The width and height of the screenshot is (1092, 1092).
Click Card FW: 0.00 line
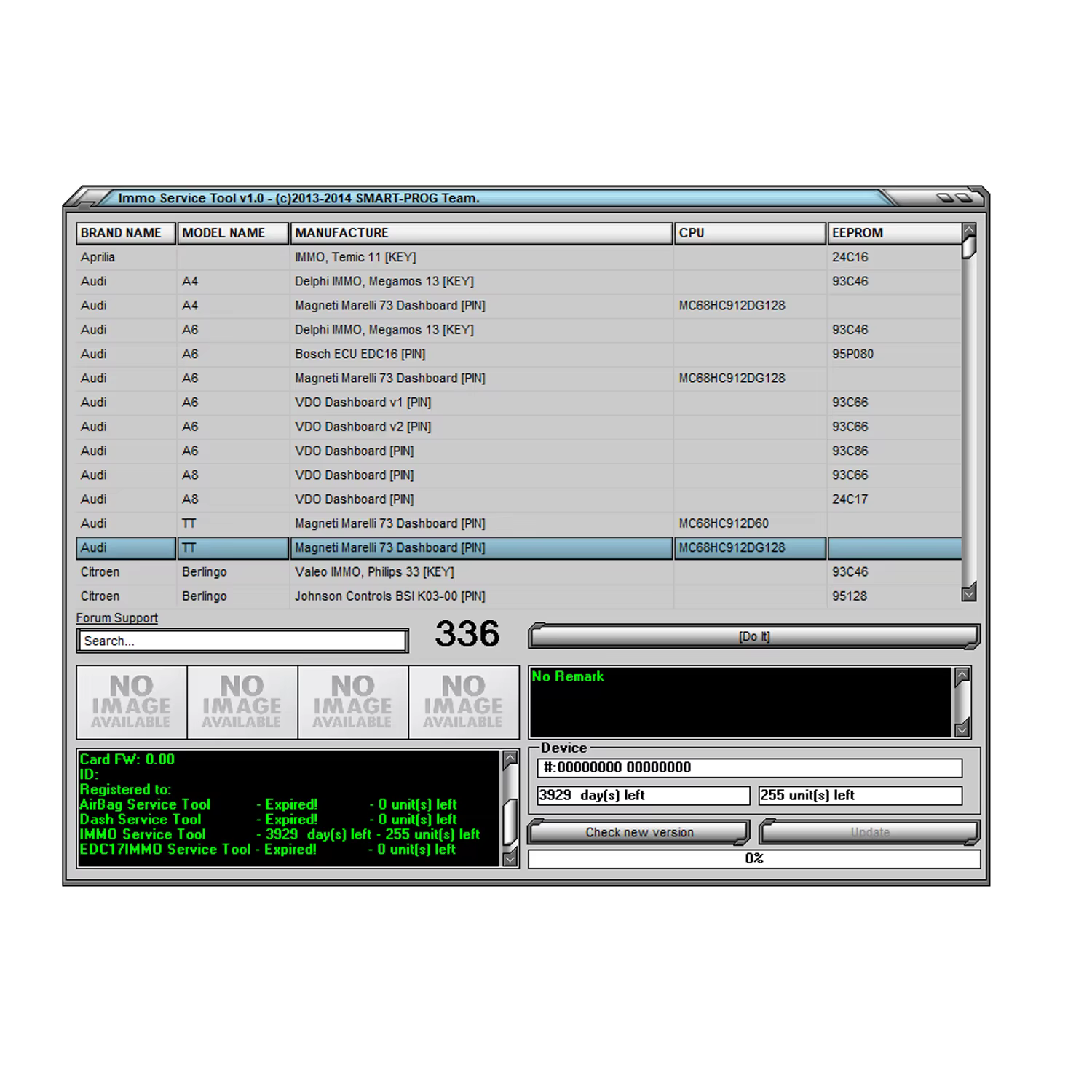pos(127,759)
